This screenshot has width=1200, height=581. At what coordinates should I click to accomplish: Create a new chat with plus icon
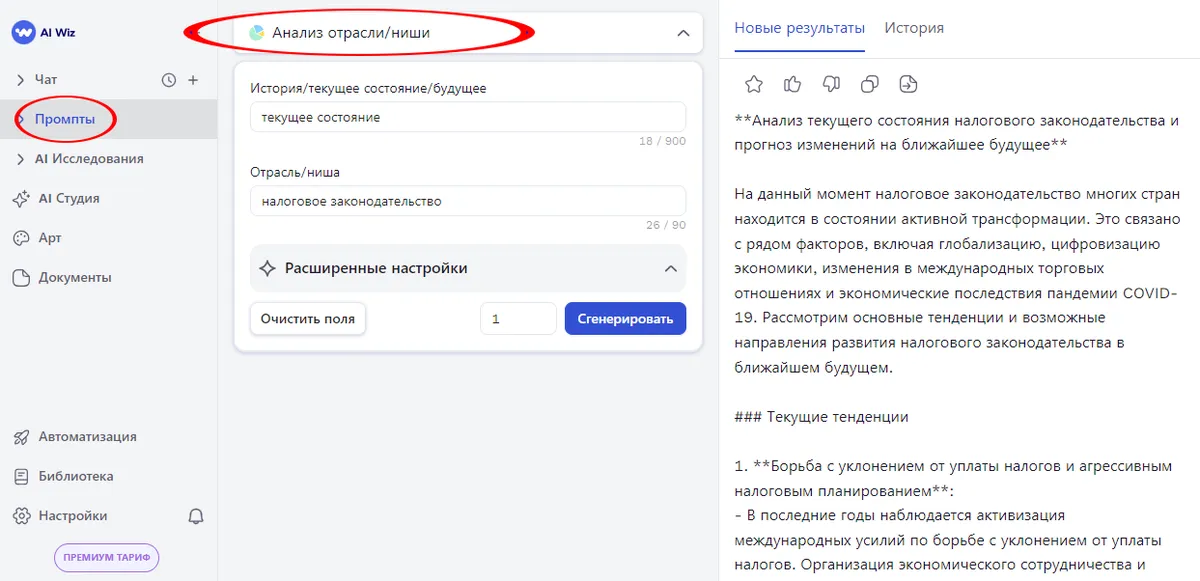click(192, 79)
